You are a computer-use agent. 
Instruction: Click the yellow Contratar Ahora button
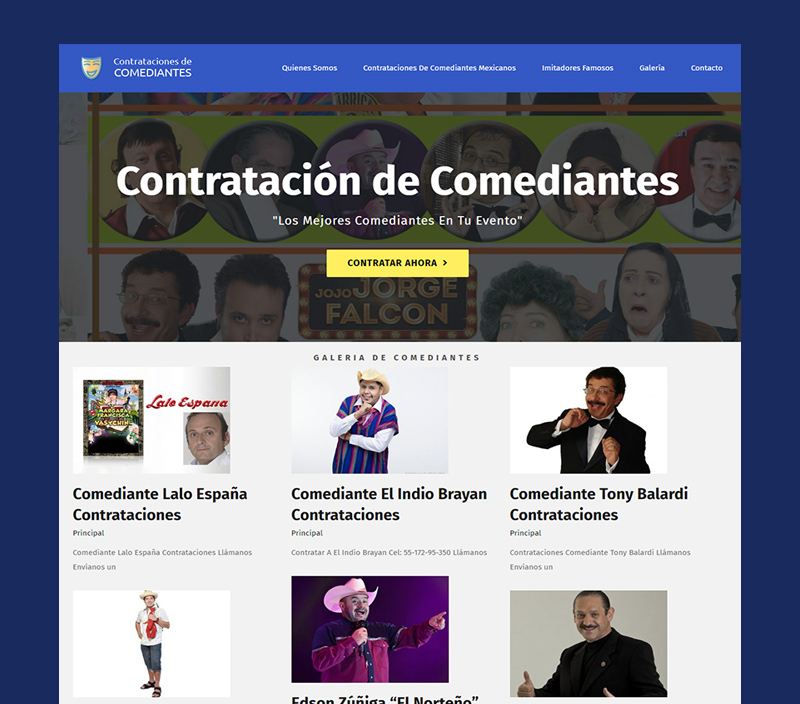(x=397, y=263)
